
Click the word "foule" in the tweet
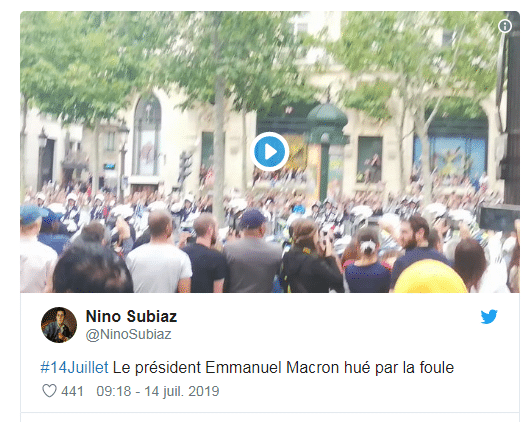[x=437, y=367]
